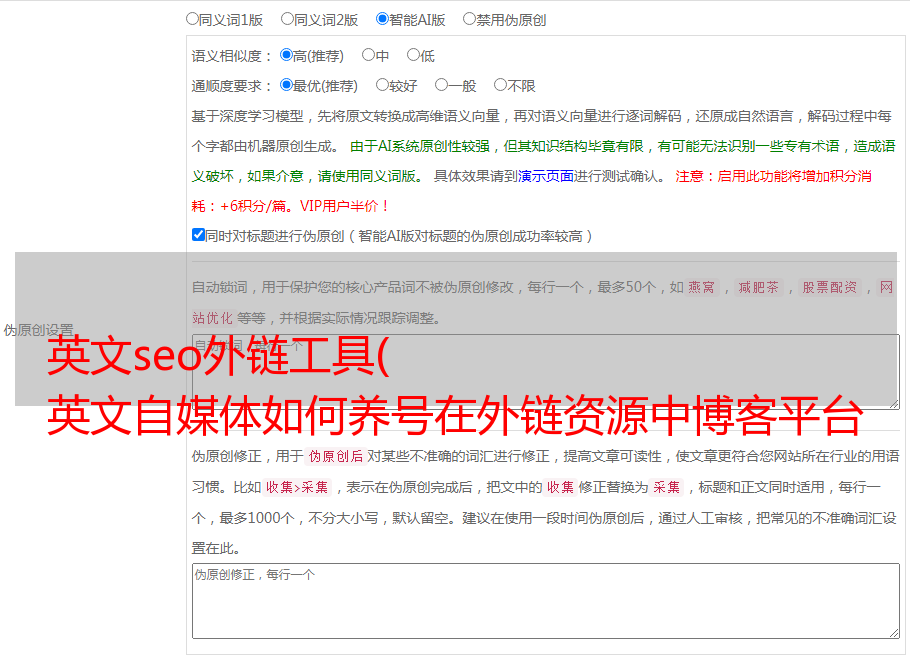Image resolution: width=911 pixels, height=658 pixels.
Task: Toggle 同时对标题进行伪原创 checkbox
Action: (x=198, y=235)
